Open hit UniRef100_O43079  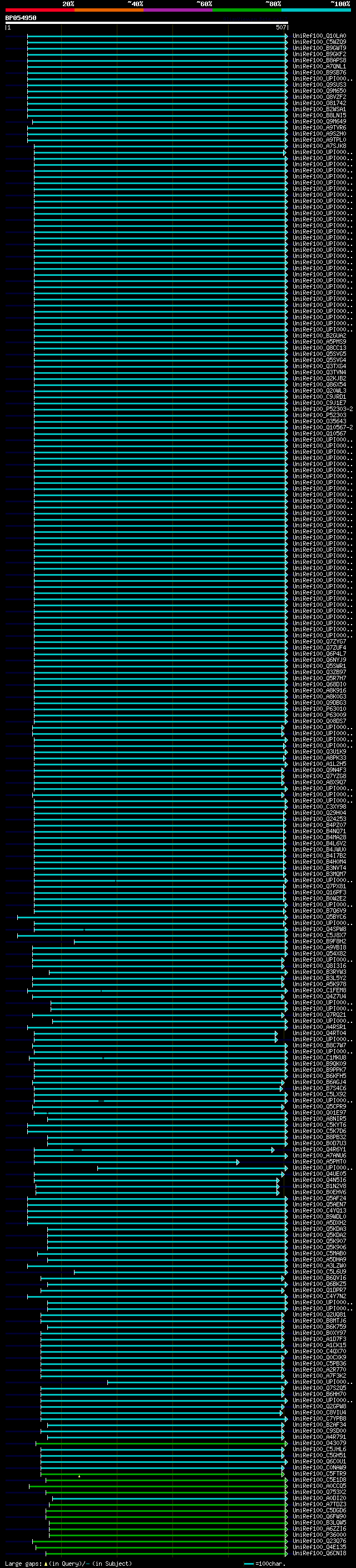[x=319, y=1443]
